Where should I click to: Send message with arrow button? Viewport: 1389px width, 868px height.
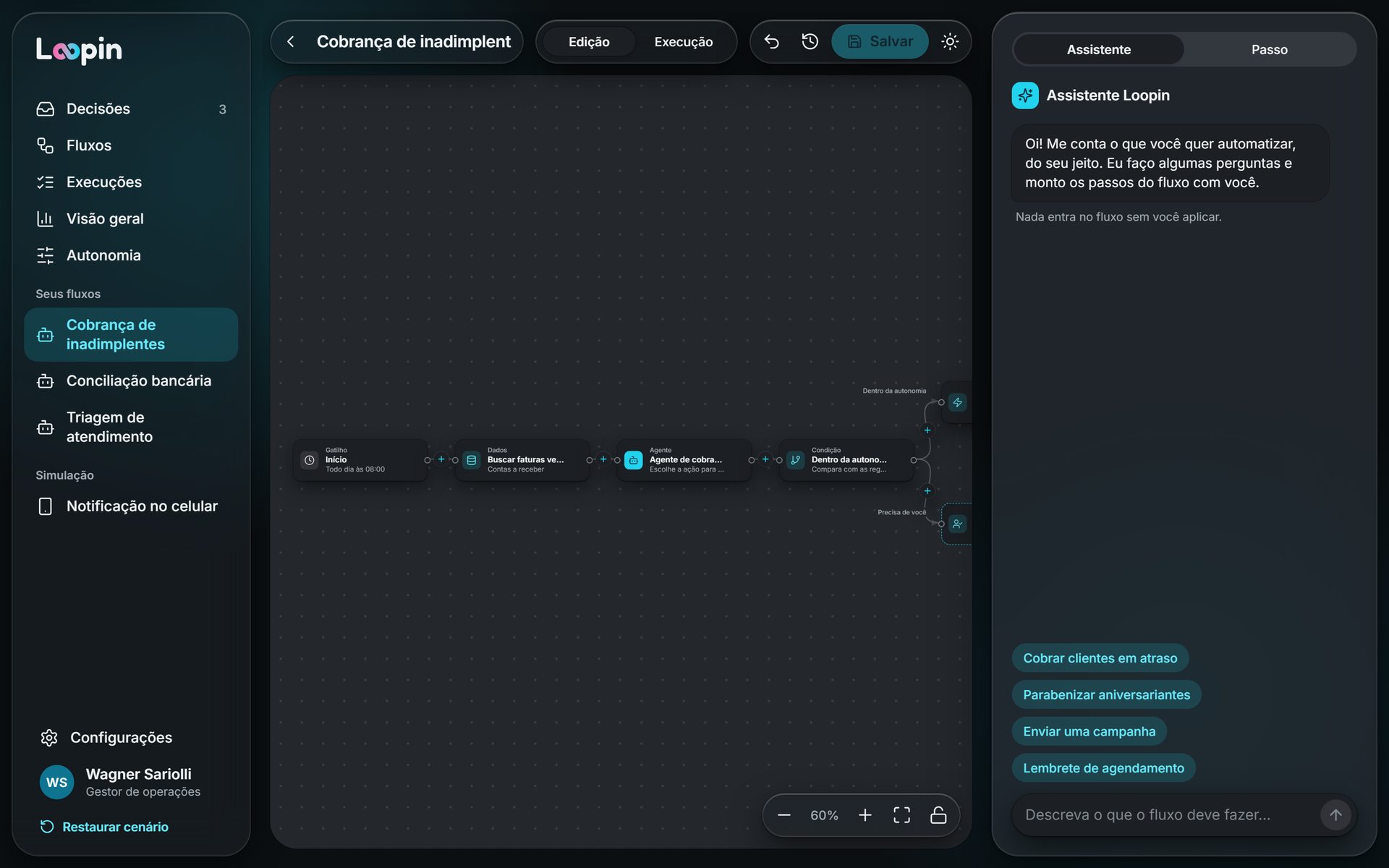(x=1335, y=814)
